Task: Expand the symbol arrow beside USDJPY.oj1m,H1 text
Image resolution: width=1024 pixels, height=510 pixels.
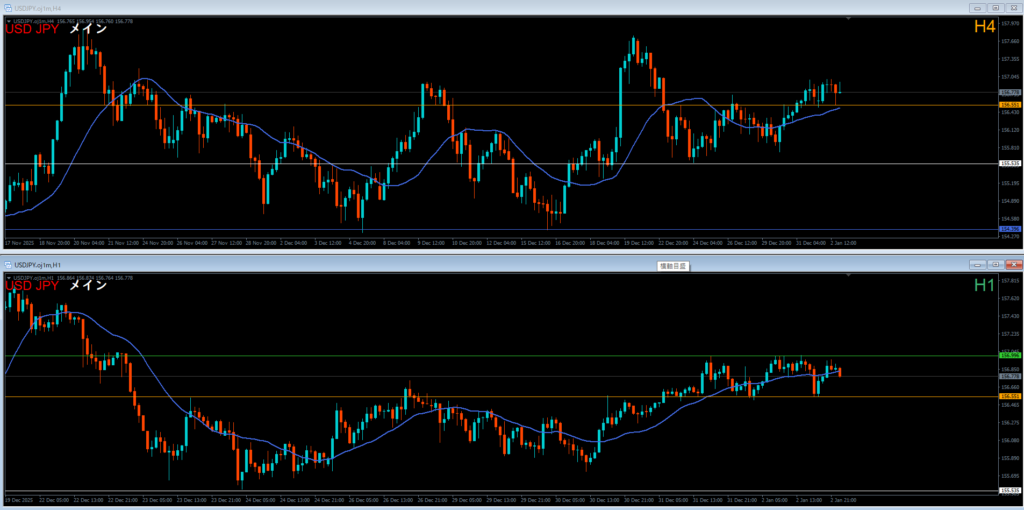Action: [8, 278]
